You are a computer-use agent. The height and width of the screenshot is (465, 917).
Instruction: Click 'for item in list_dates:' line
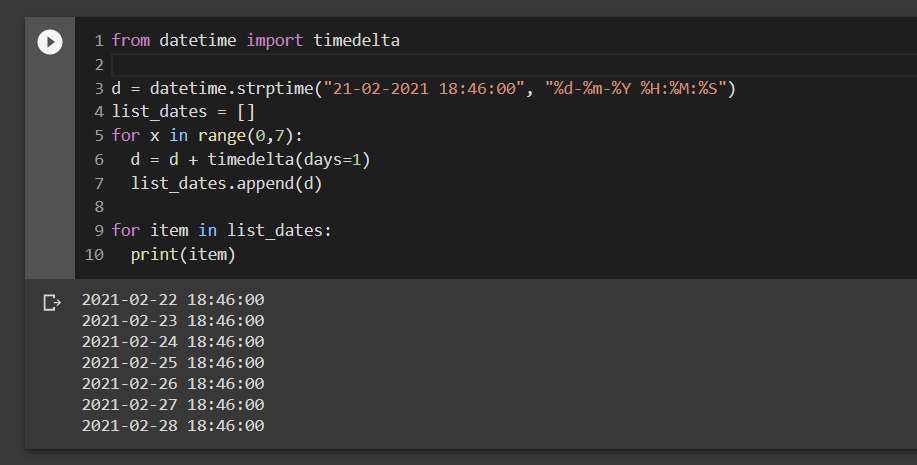coord(222,230)
